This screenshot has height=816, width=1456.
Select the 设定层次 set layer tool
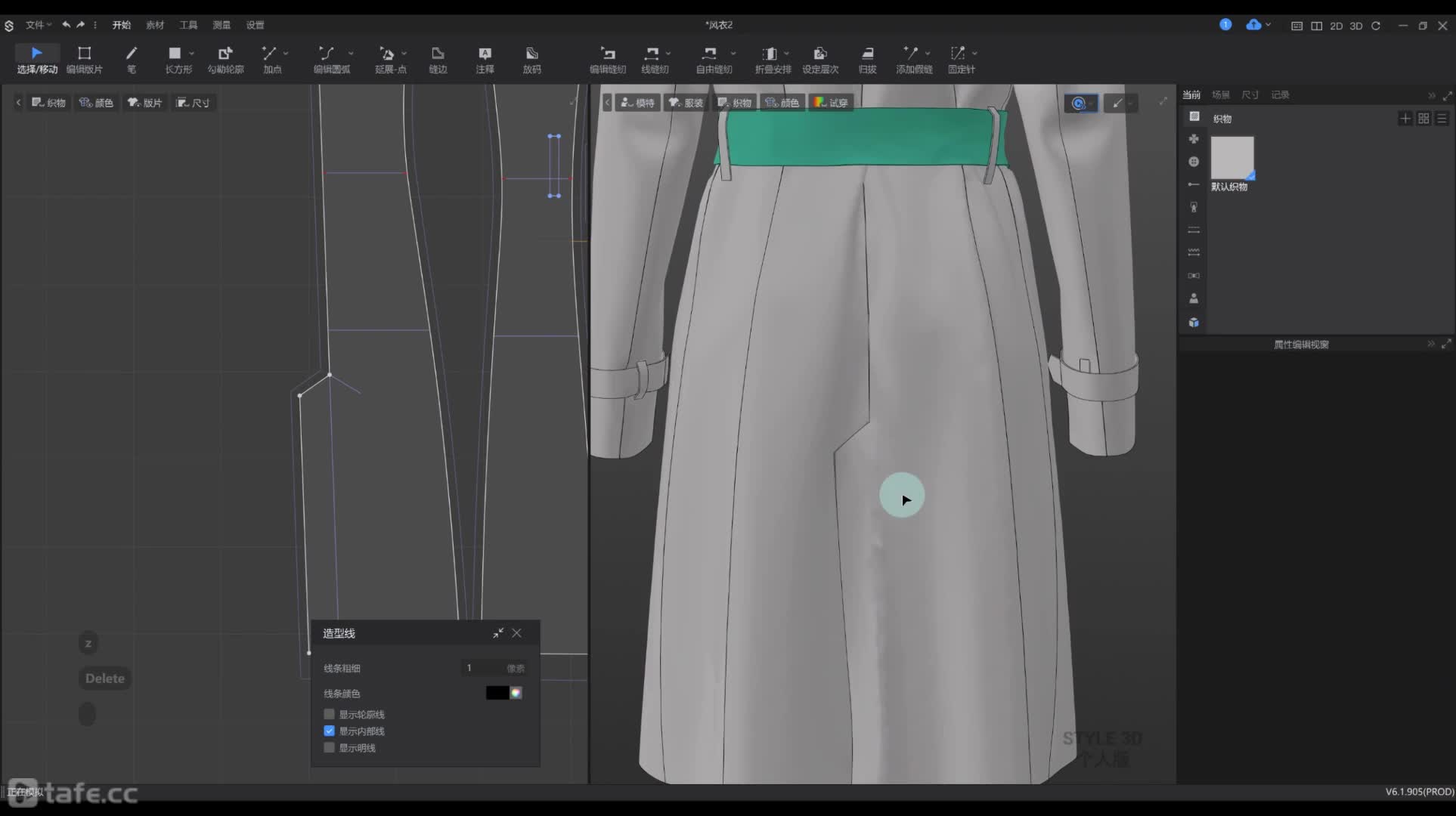pyautogui.click(x=820, y=59)
